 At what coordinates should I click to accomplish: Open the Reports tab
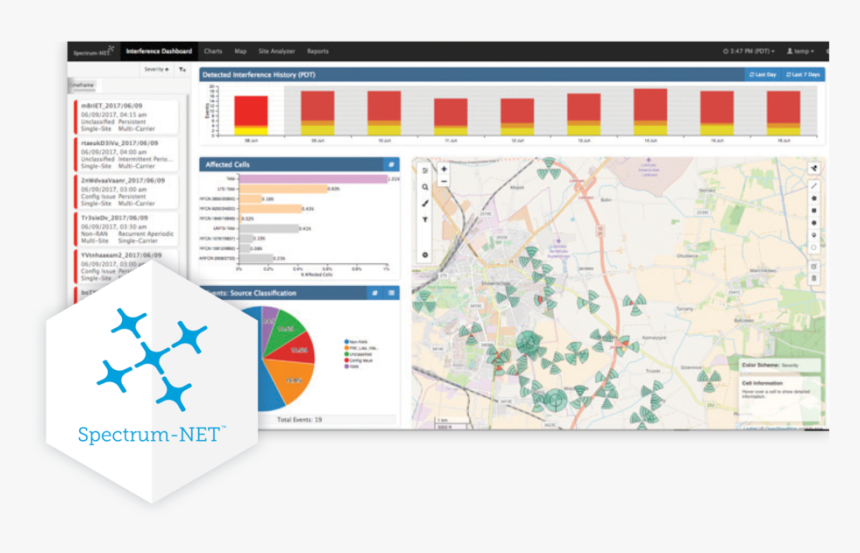(x=318, y=51)
